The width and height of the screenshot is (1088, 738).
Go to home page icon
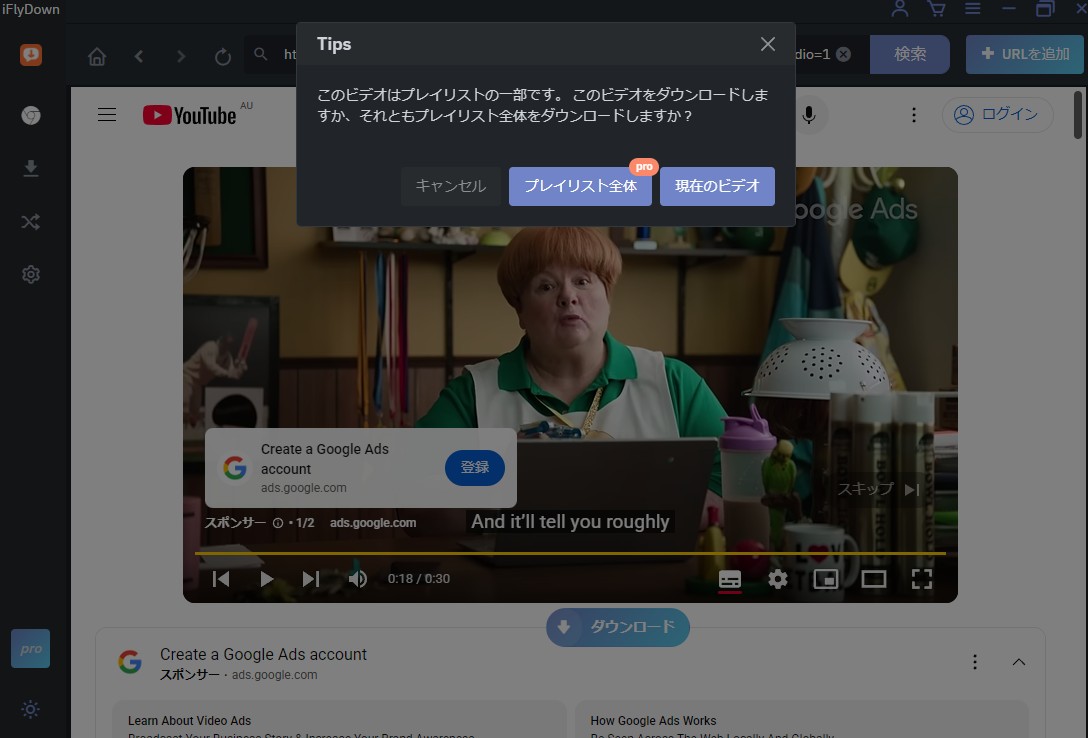pyautogui.click(x=97, y=56)
